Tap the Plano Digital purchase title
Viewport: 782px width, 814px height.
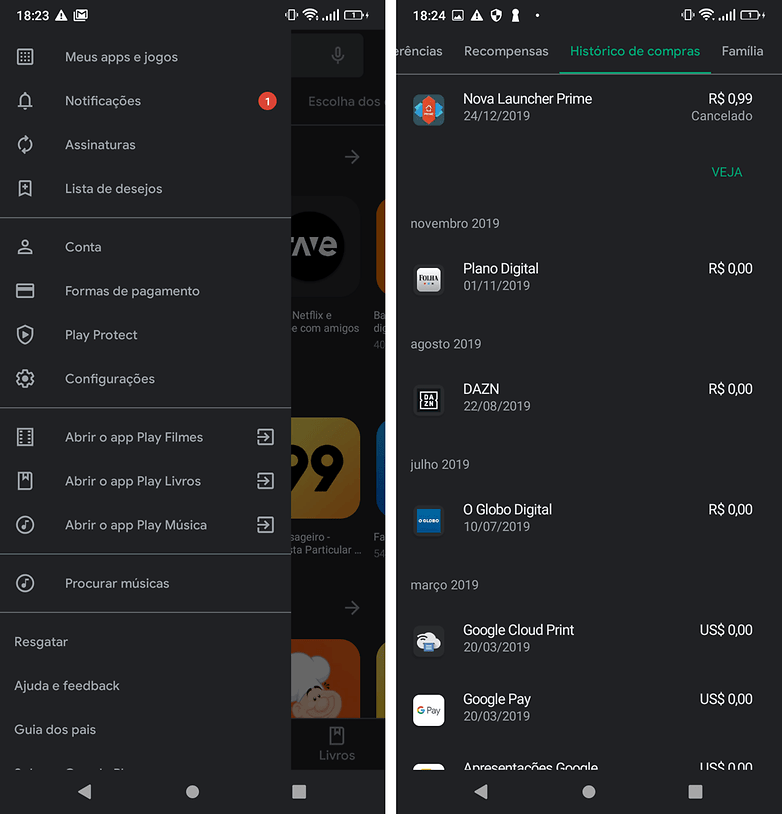(x=501, y=268)
